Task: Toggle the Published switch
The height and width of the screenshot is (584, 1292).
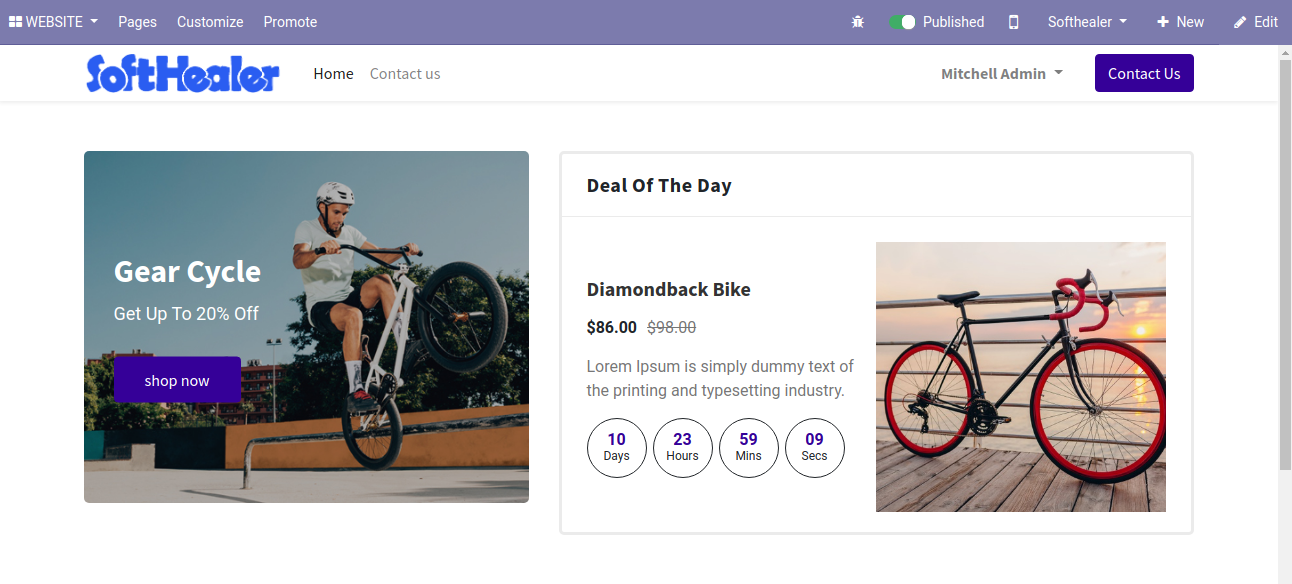Action: click(x=902, y=22)
